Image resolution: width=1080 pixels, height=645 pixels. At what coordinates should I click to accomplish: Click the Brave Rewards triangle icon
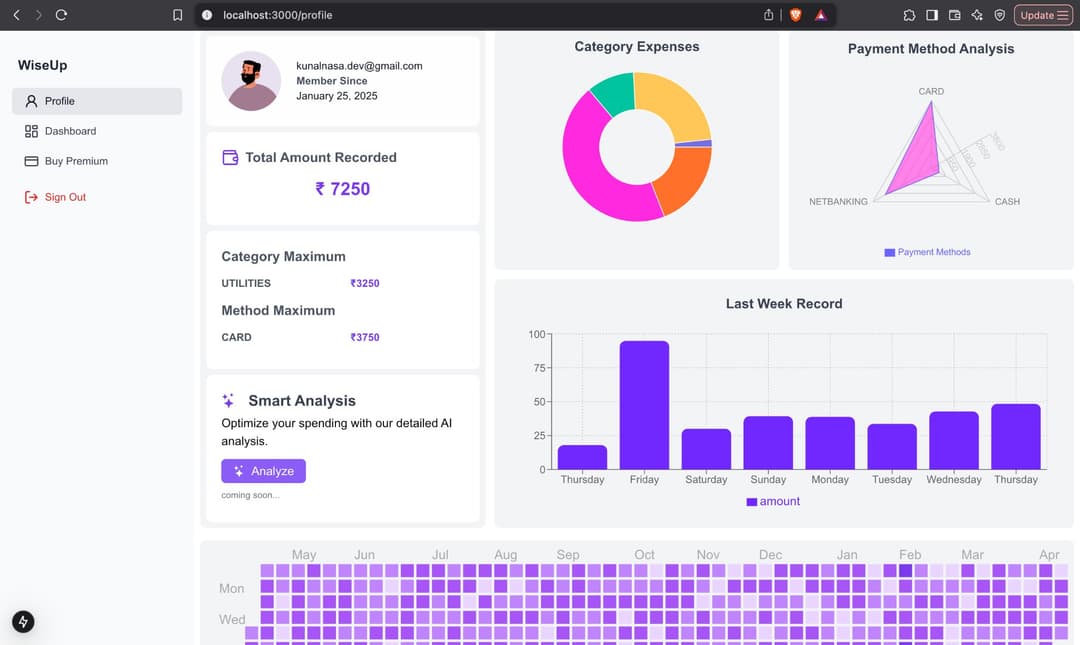click(x=820, y=15)
